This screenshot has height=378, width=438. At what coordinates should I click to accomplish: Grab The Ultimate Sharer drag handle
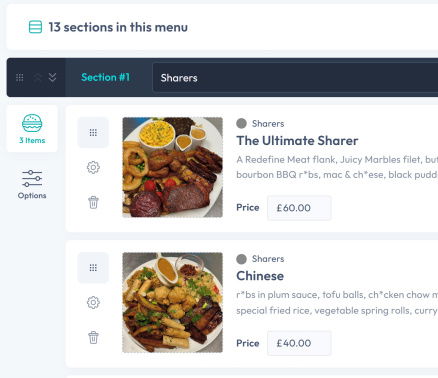(x=93, y=133)
